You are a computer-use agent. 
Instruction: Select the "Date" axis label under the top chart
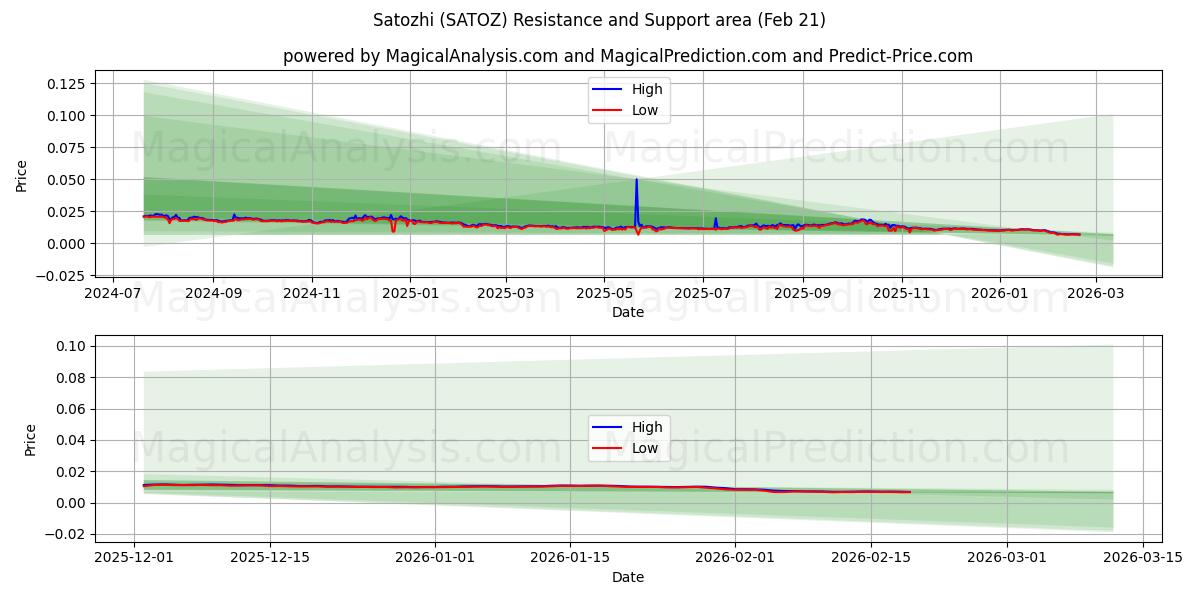(628, 312)
